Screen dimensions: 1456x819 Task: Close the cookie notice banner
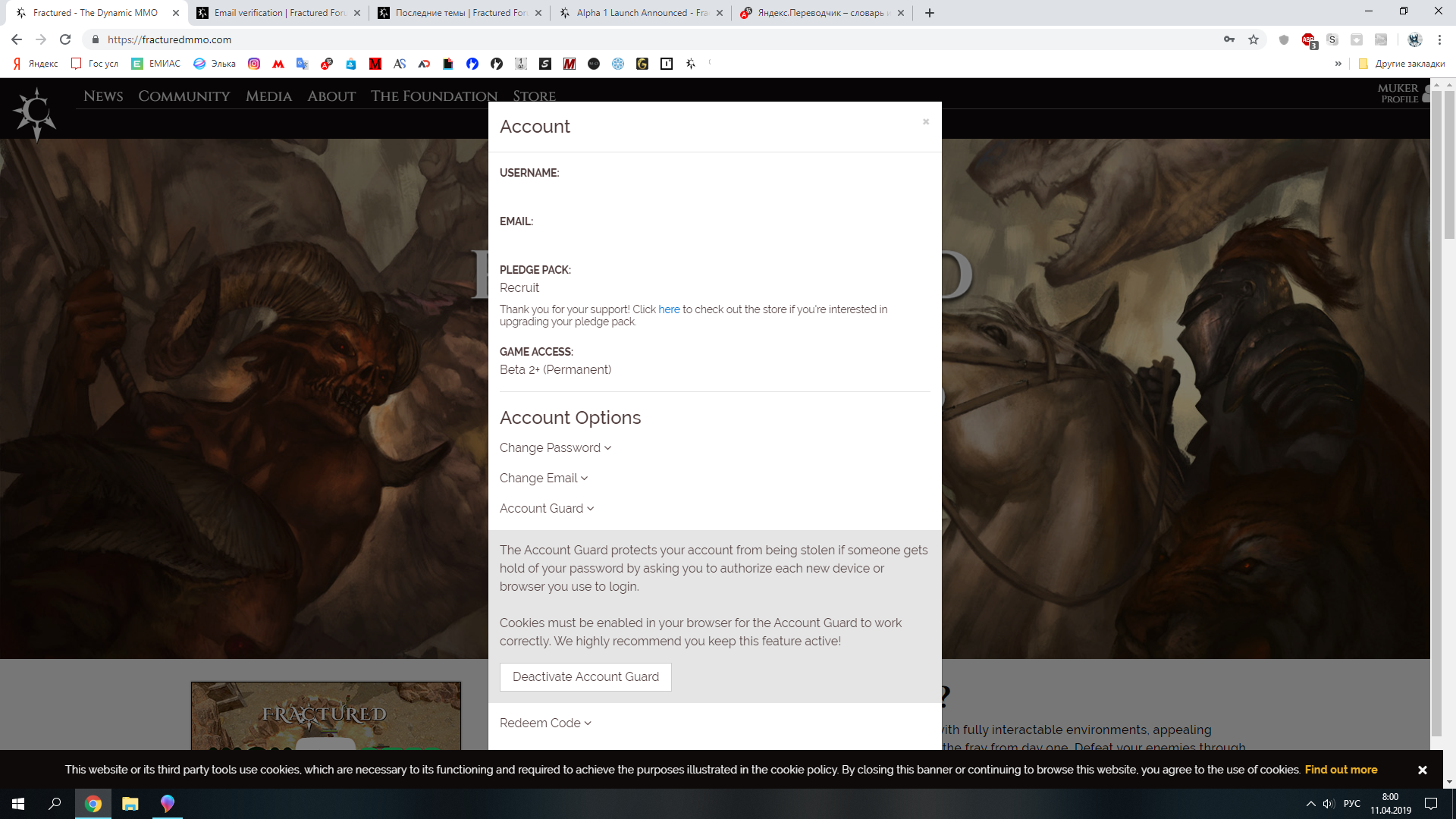(1423, 770)
